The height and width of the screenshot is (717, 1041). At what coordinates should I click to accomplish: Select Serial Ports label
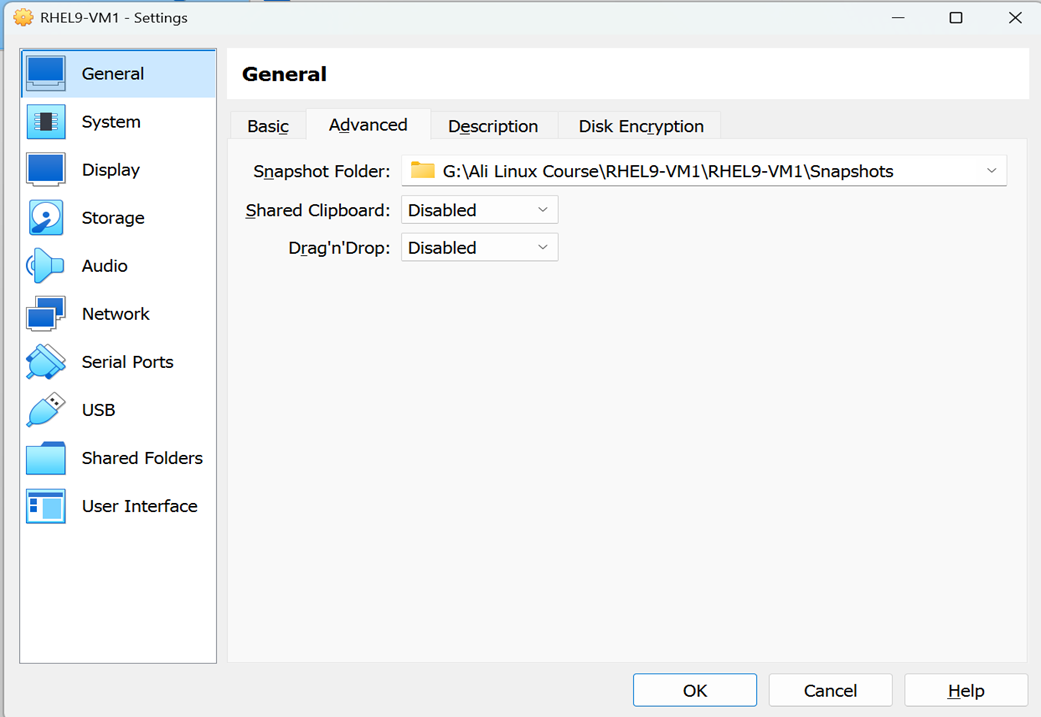[x=127, y=362]
